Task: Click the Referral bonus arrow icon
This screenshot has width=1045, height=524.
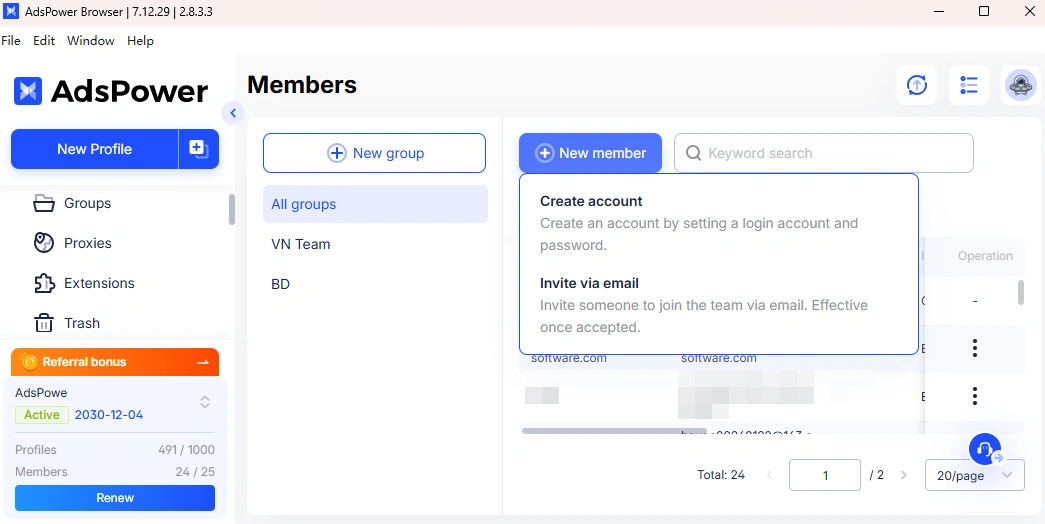Action: coord(203,362)
